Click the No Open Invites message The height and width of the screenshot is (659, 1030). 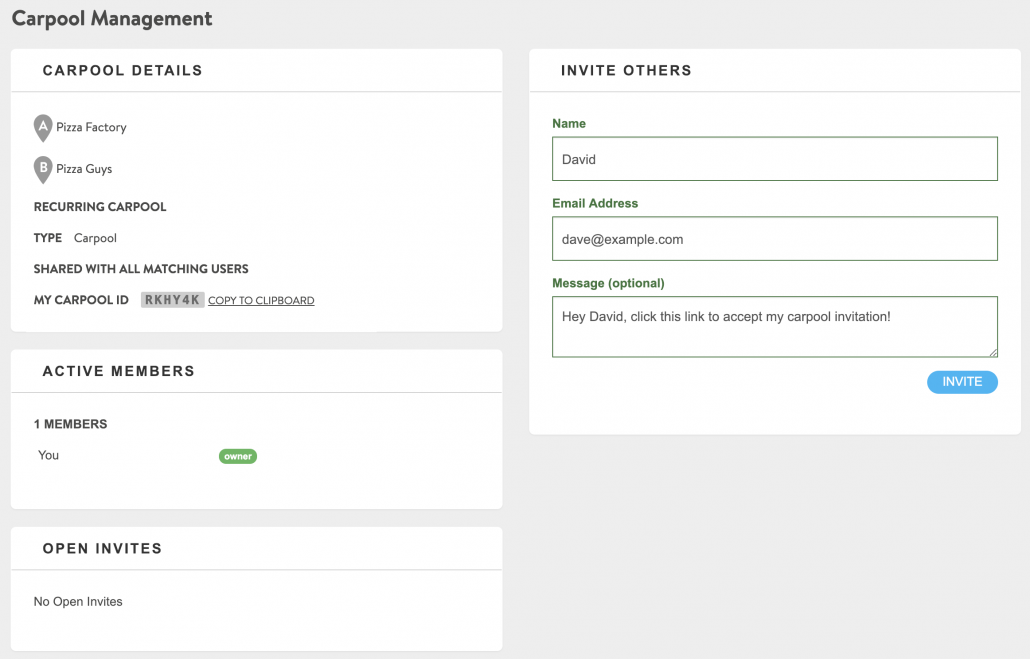click(x=78, y=601)
